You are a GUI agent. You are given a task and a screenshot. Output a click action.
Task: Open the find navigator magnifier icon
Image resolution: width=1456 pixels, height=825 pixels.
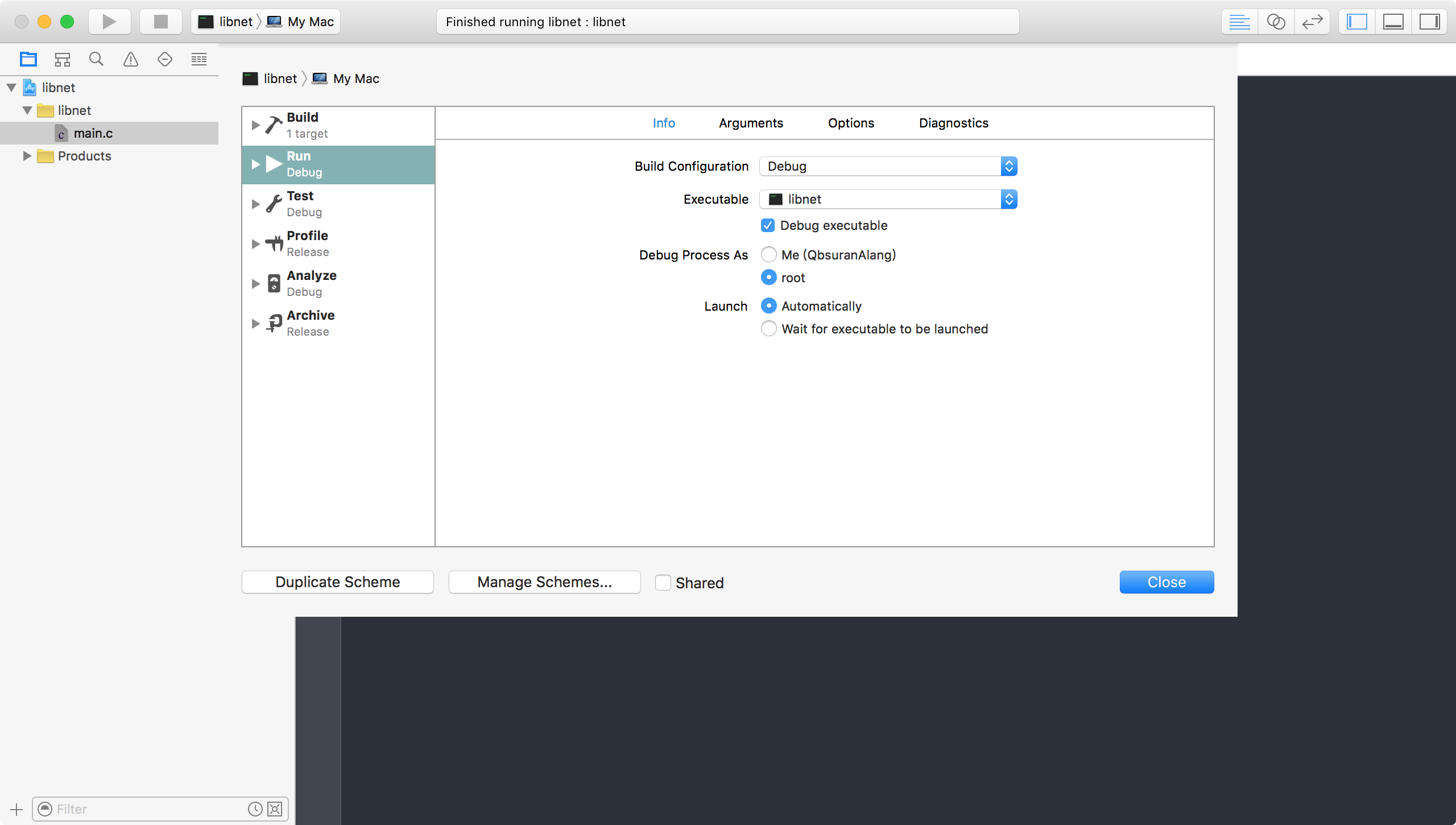click(96, 59)
